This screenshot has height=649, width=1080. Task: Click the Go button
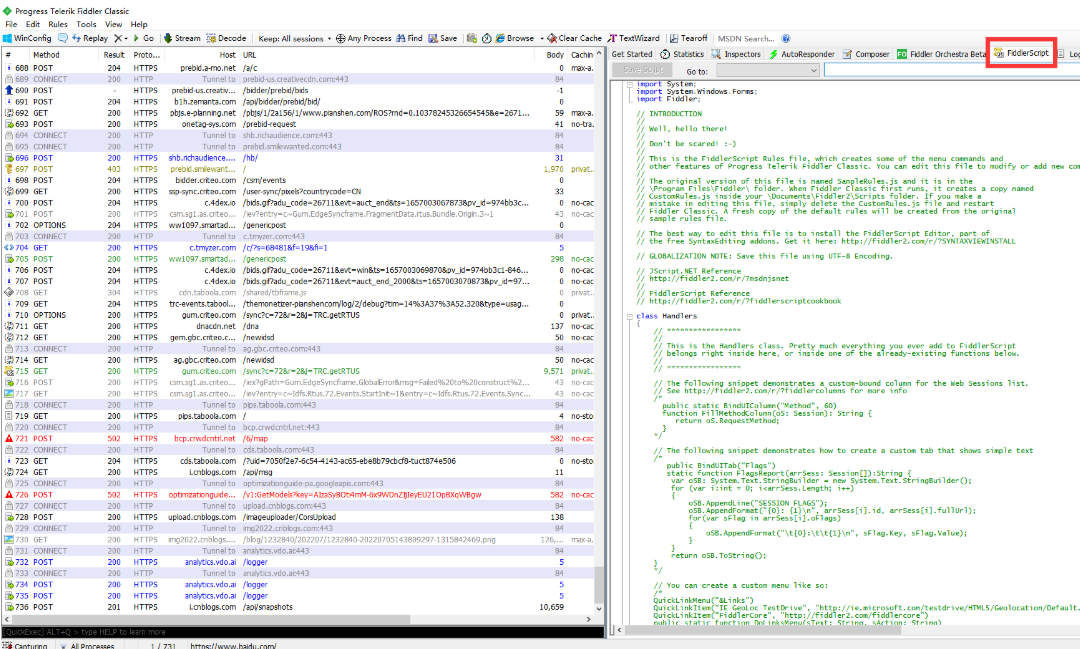point(143,39)
